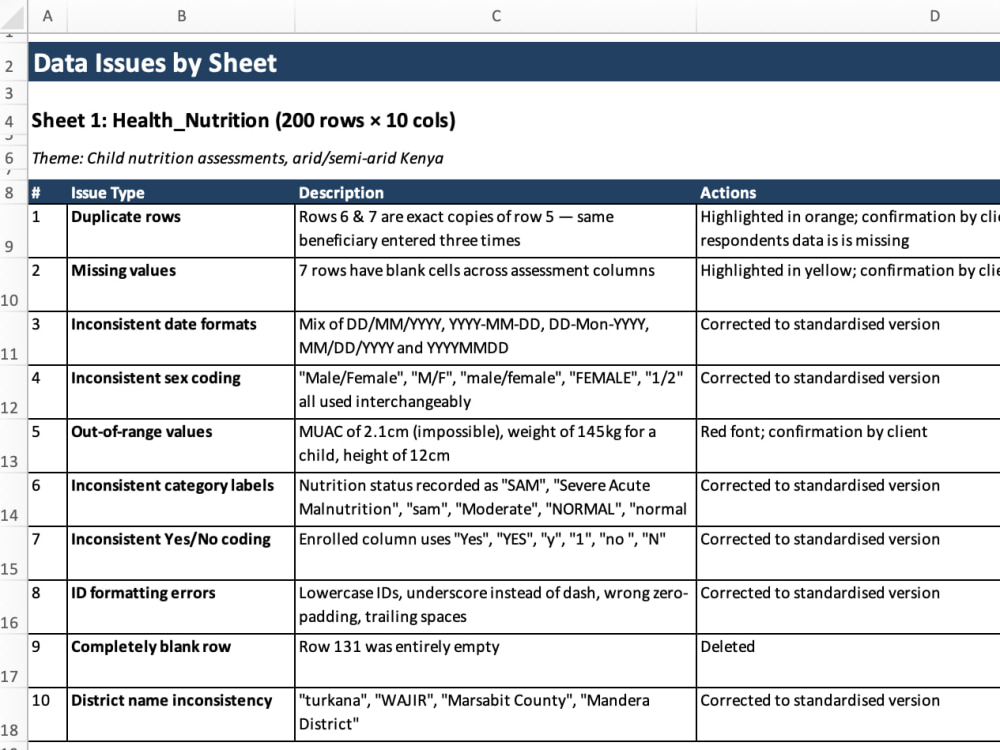The image size is (1000, 750).
Task: Click the '#' header cell
Action: pyautogui.click(x=48, y=193)
